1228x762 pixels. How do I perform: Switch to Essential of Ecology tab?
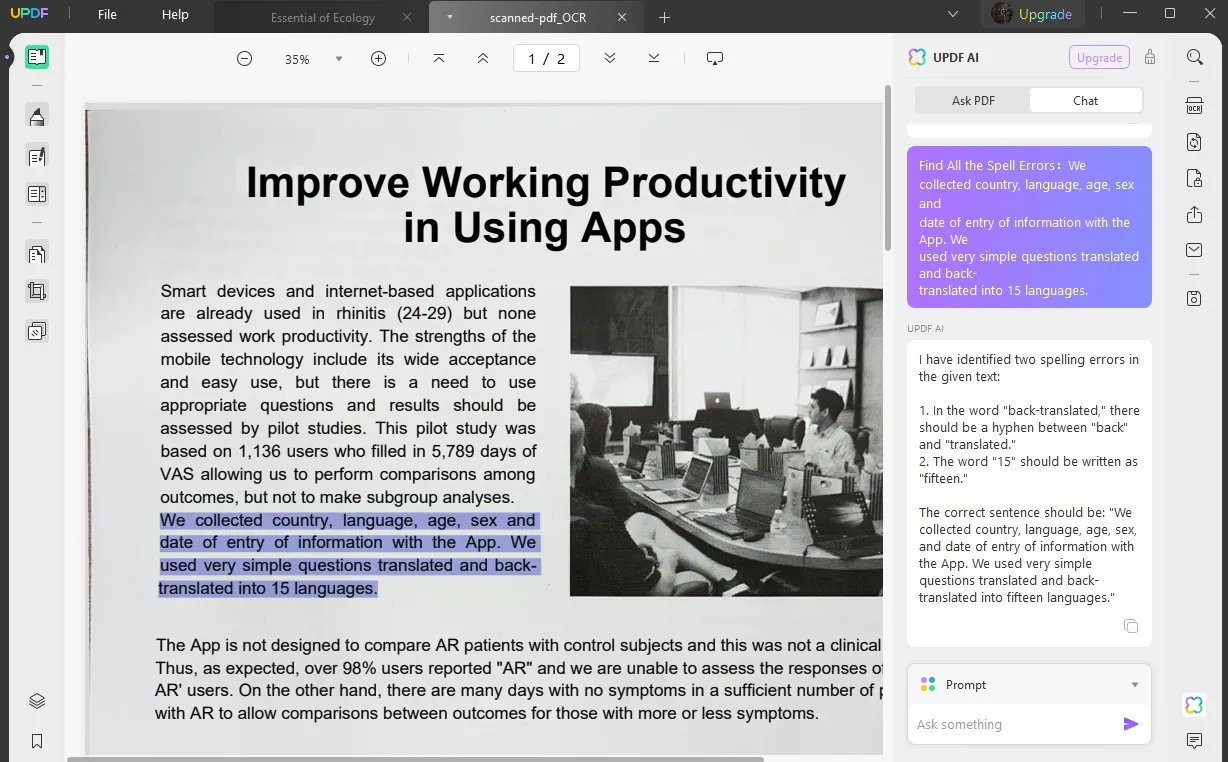[x=323, y=17]
